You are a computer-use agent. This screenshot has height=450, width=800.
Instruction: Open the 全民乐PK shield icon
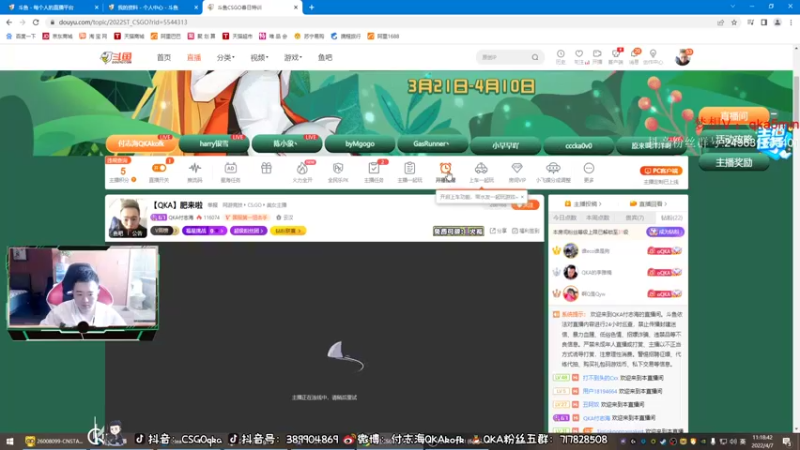click(338, 168)
